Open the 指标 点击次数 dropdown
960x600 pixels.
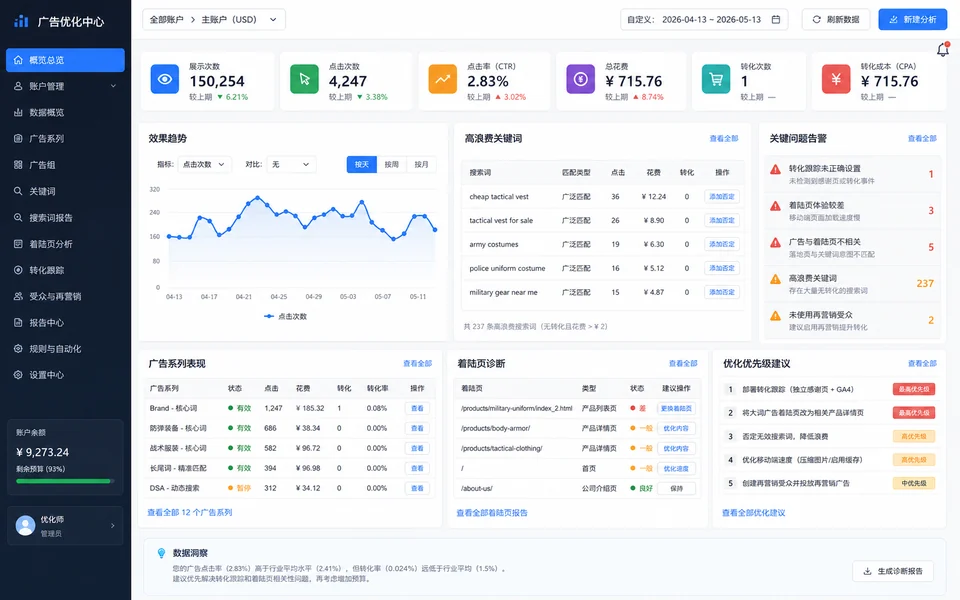click(204, 164)
